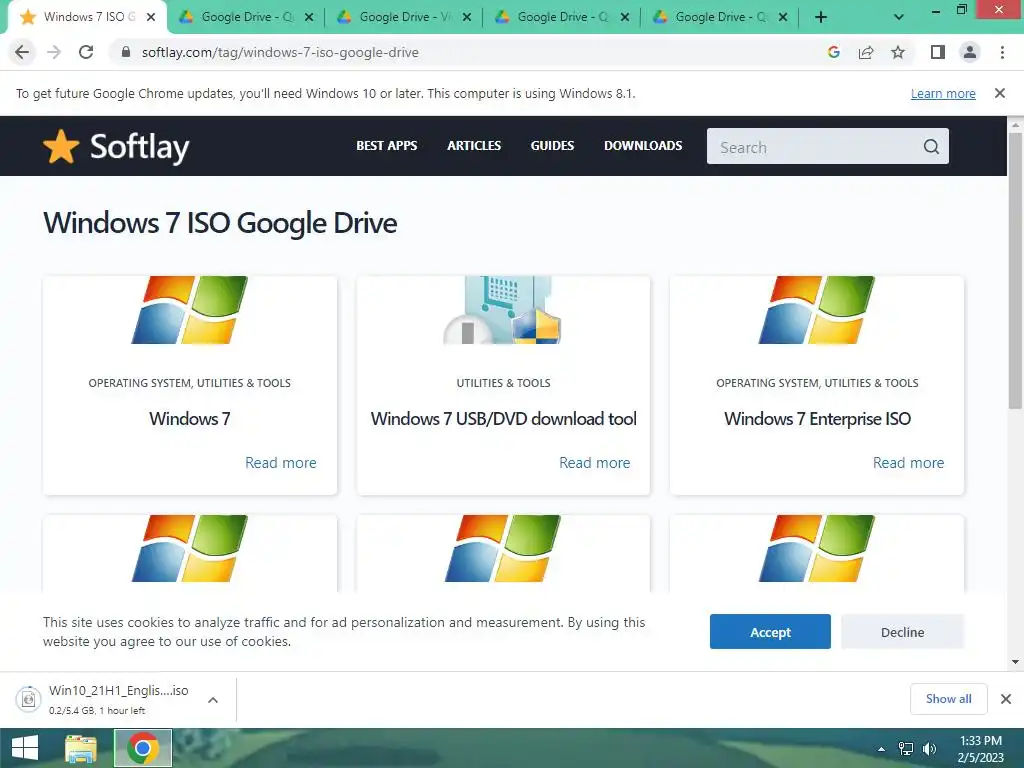Click Show all downloads
The height and width of the screenshot is (768, 1024).
coord(949,699)
